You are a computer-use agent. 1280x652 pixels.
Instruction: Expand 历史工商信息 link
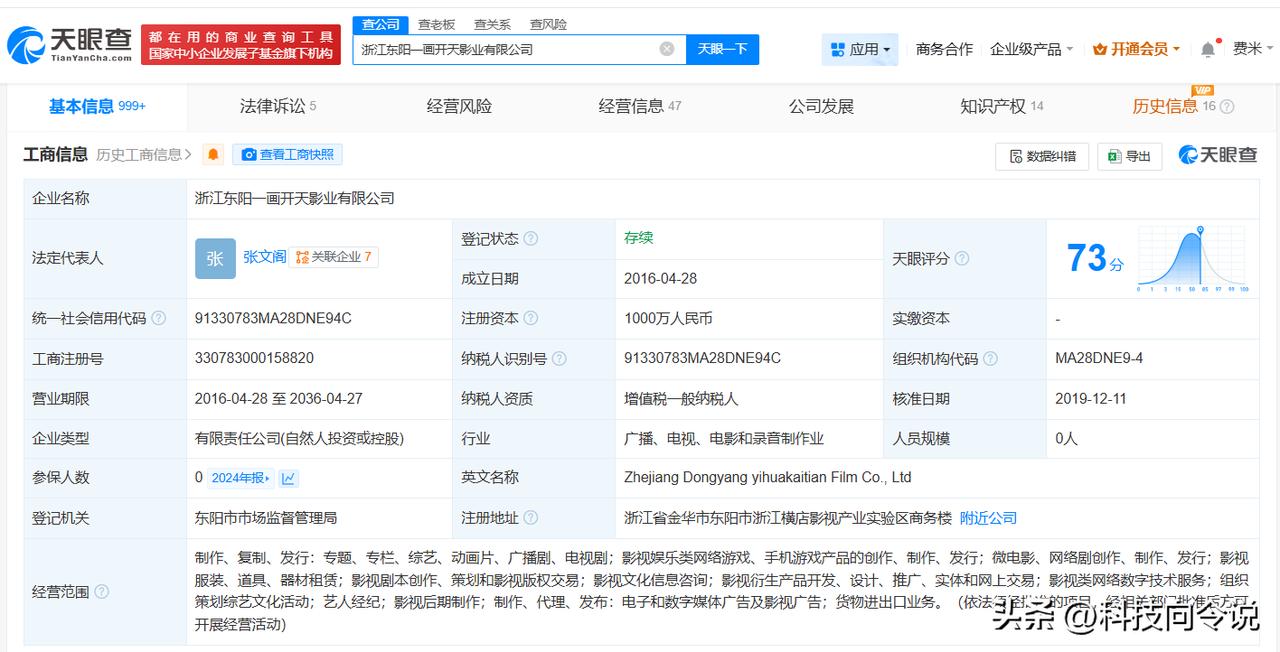pyautogui.click(x=145, y=155)
